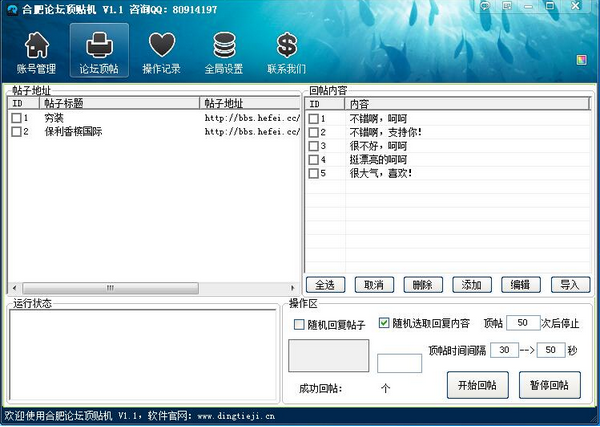Click the chat bubble title bar icon
600x427 pixels.
(x=486, y=6)
